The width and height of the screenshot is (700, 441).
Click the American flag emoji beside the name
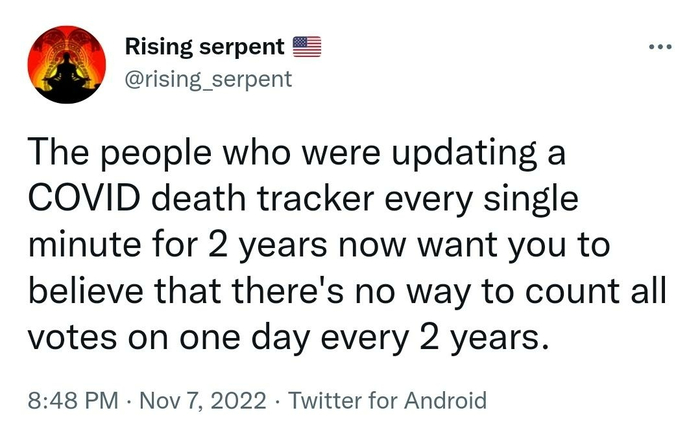307,46
